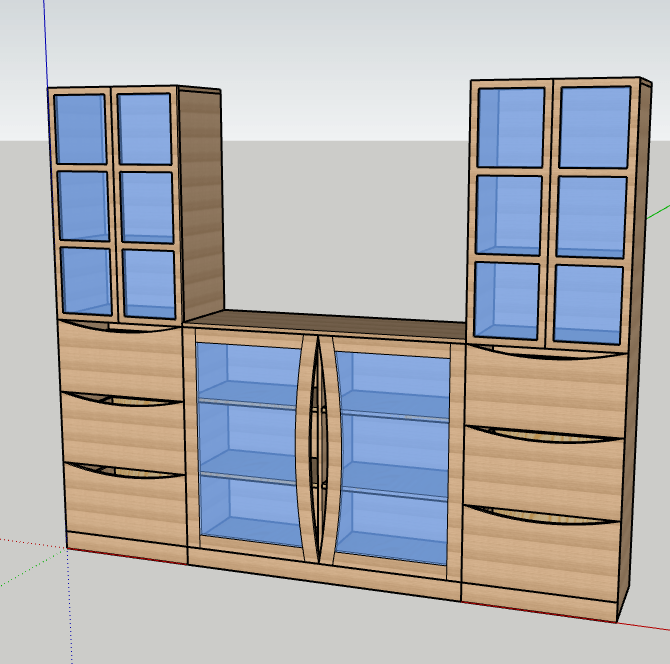Select top-right glass pane of right tower
Image resolution: width=670 pixels, height=664 pixels.
click(x=595, y=127)
